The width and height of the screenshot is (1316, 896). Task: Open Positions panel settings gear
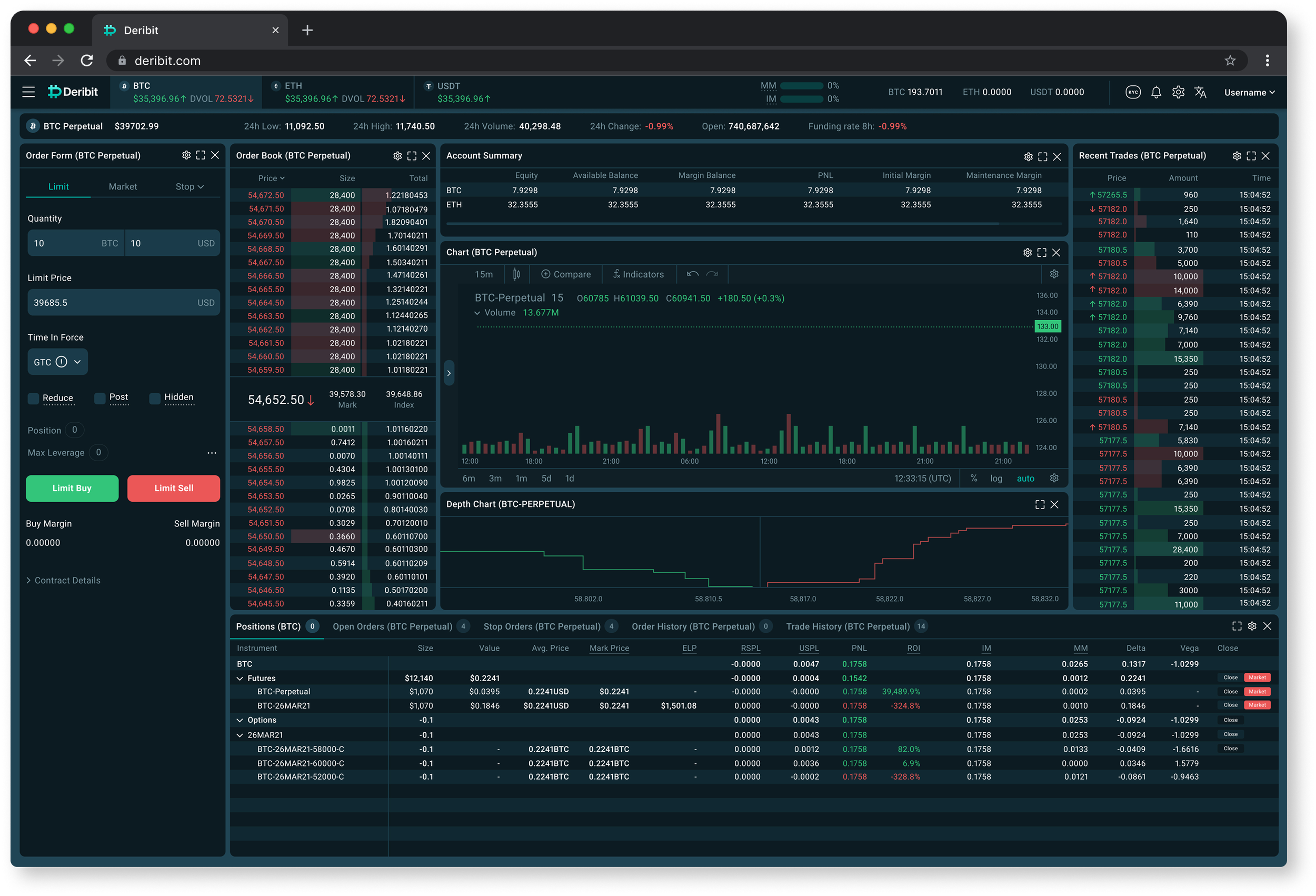tap(1252, 626)
